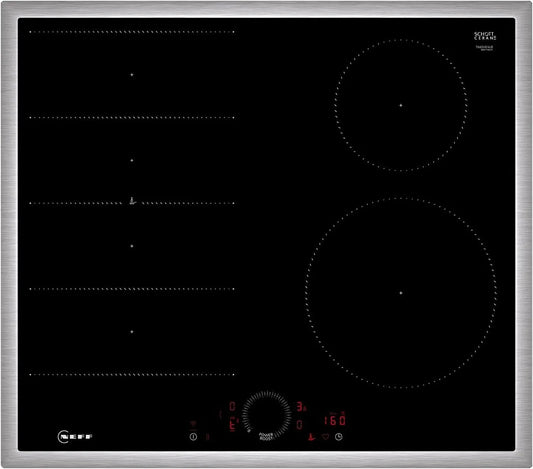Select the lower-right zone display showing 0

[x=299, y=424]
